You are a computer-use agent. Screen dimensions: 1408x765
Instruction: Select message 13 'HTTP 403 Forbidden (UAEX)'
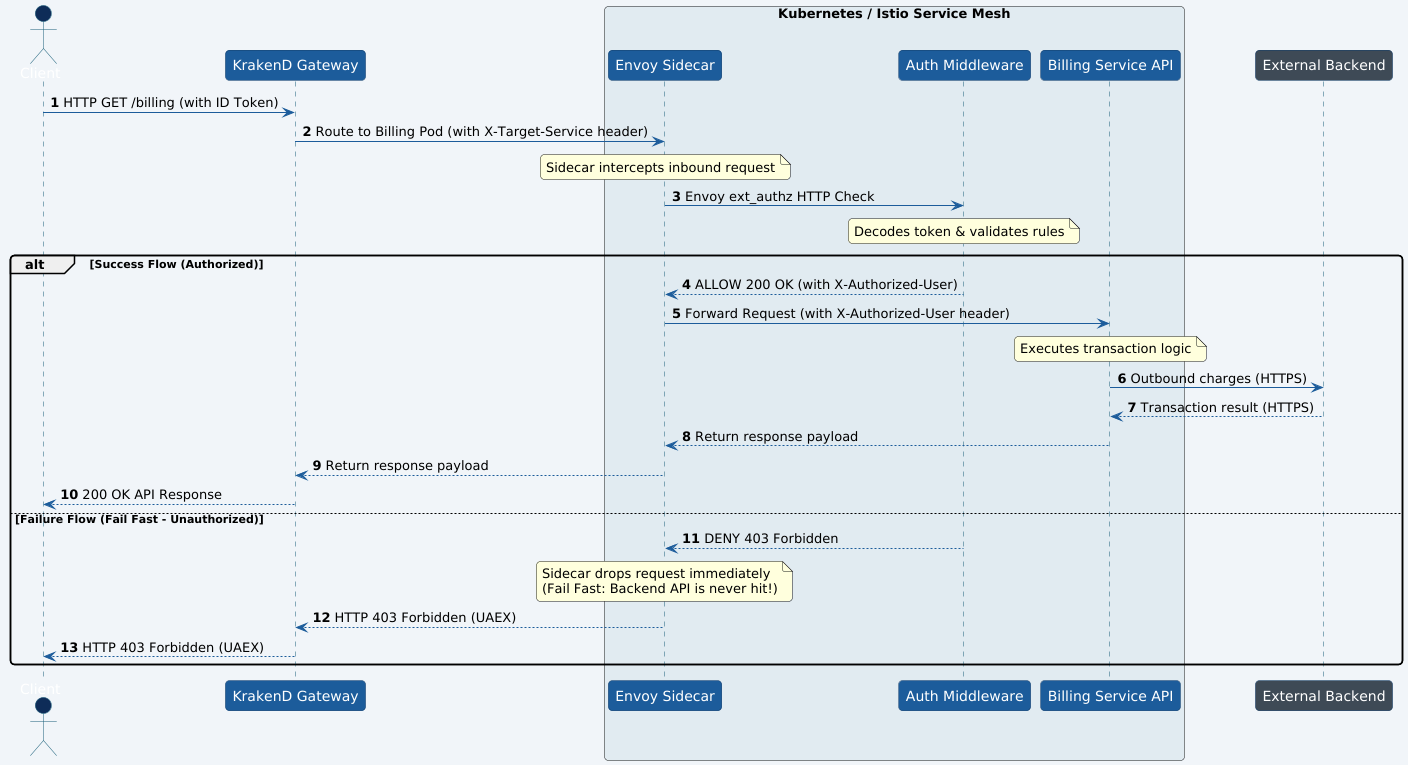(x=173, y=647)
